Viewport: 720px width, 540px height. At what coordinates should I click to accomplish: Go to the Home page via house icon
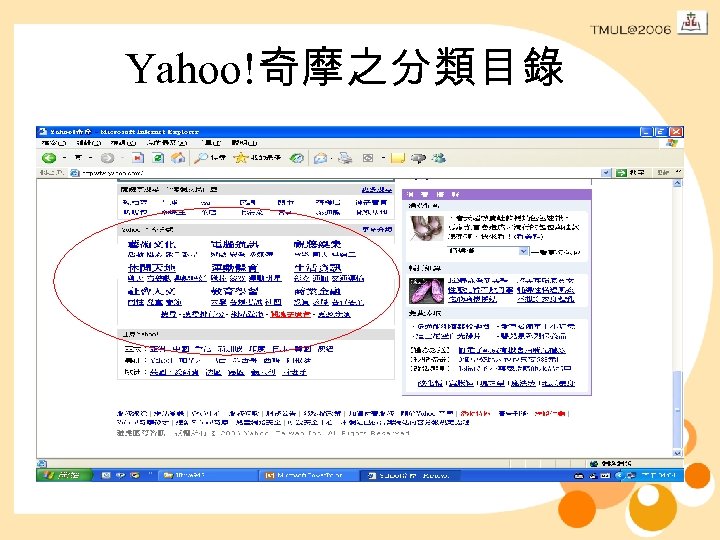178,158
